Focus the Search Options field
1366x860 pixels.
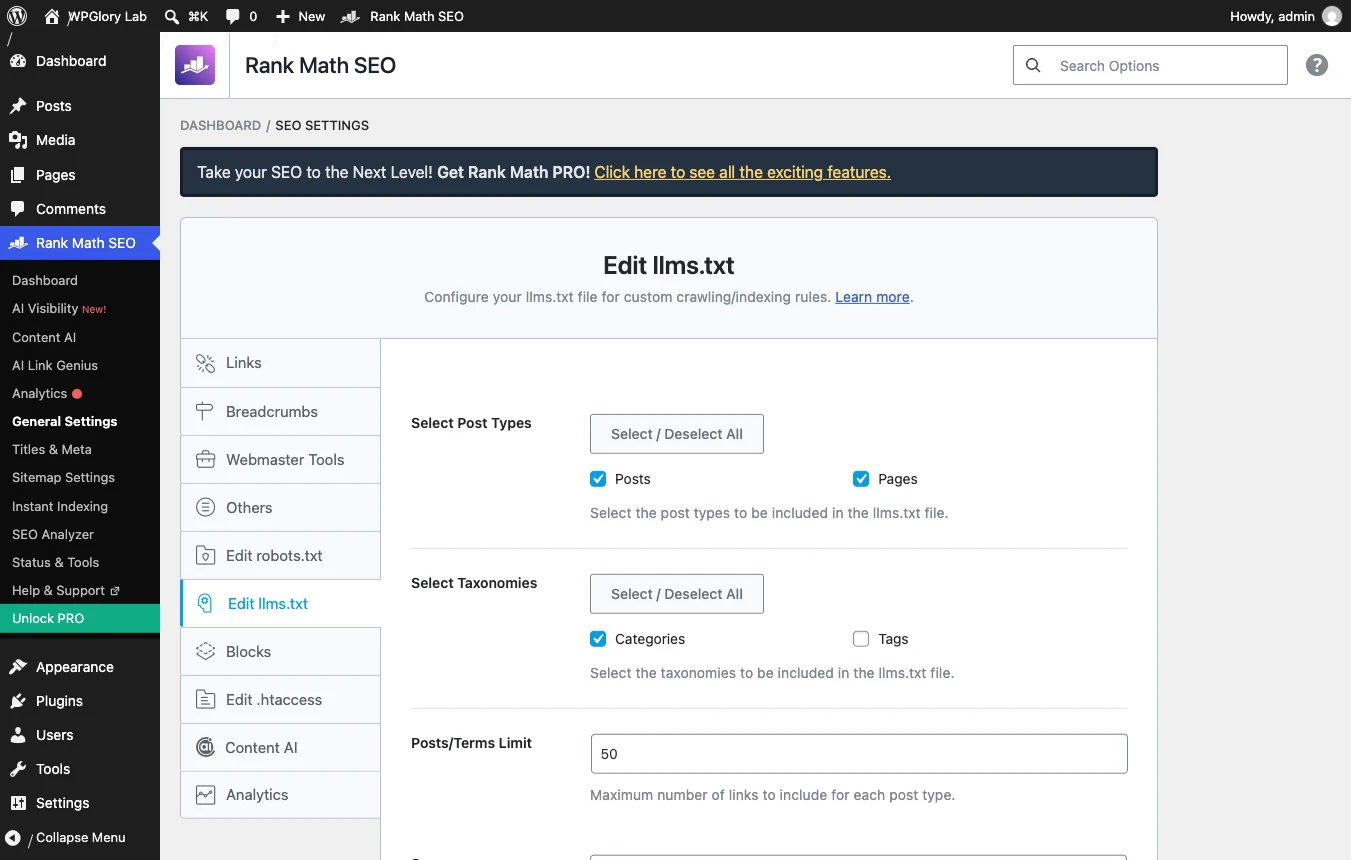click(1150, 65)
